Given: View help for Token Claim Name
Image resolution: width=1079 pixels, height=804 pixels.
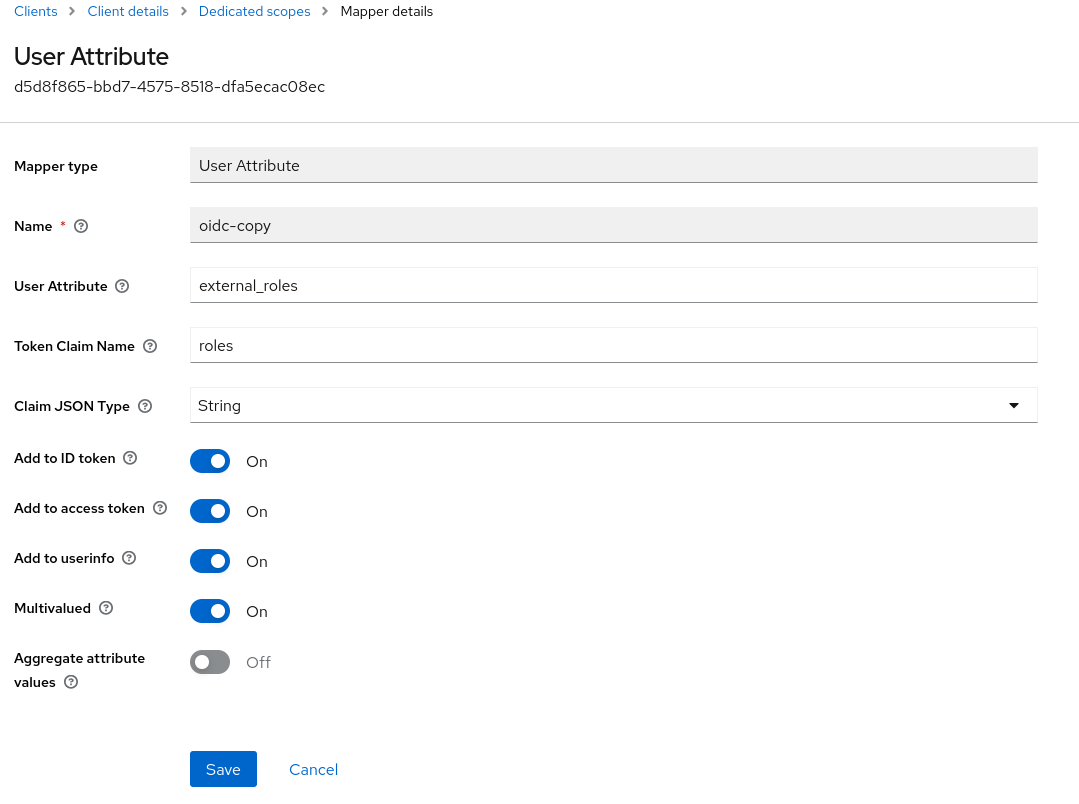Looking at the screenshot, I should [x=149, y=346].
